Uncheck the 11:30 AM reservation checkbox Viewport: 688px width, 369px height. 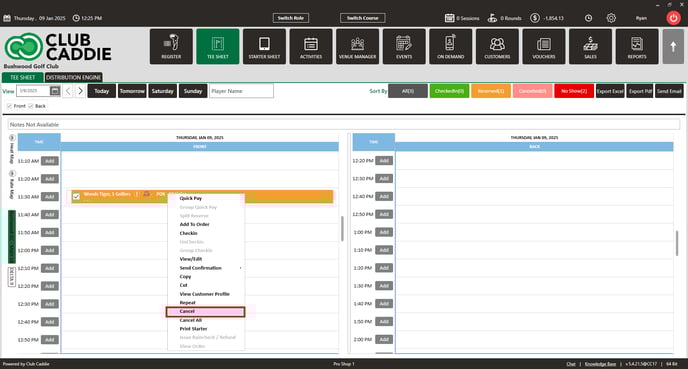tap(76, 197)
